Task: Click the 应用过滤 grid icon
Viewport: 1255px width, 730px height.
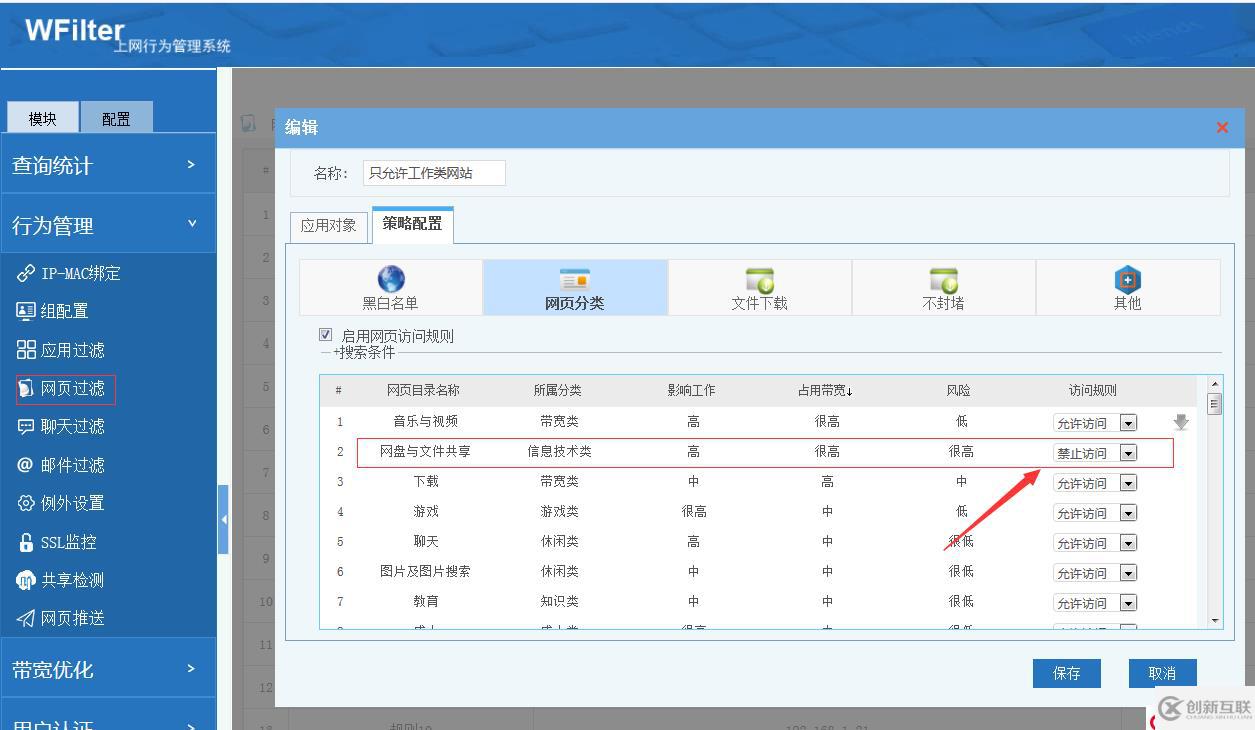Action: 26,350
